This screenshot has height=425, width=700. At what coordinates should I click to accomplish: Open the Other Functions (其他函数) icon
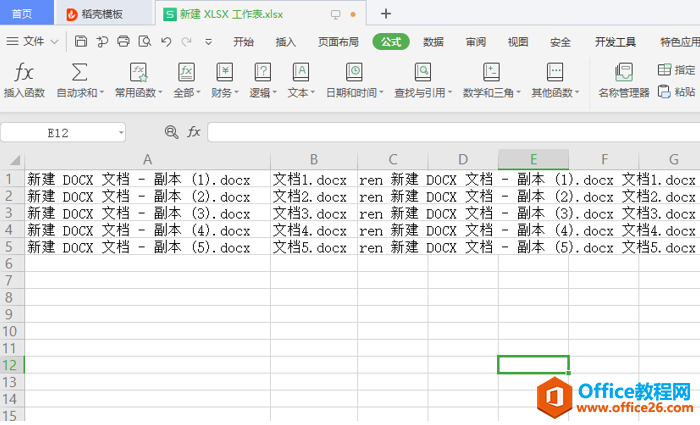(x=555, y=72)
